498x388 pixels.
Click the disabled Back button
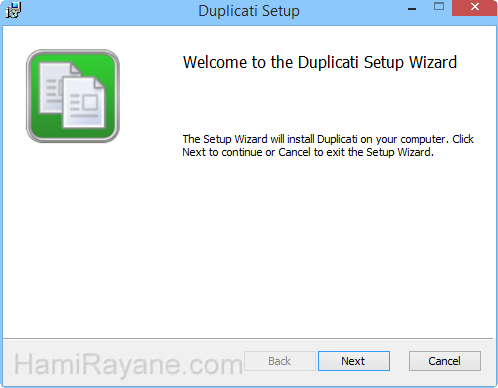tap(280, 361)
